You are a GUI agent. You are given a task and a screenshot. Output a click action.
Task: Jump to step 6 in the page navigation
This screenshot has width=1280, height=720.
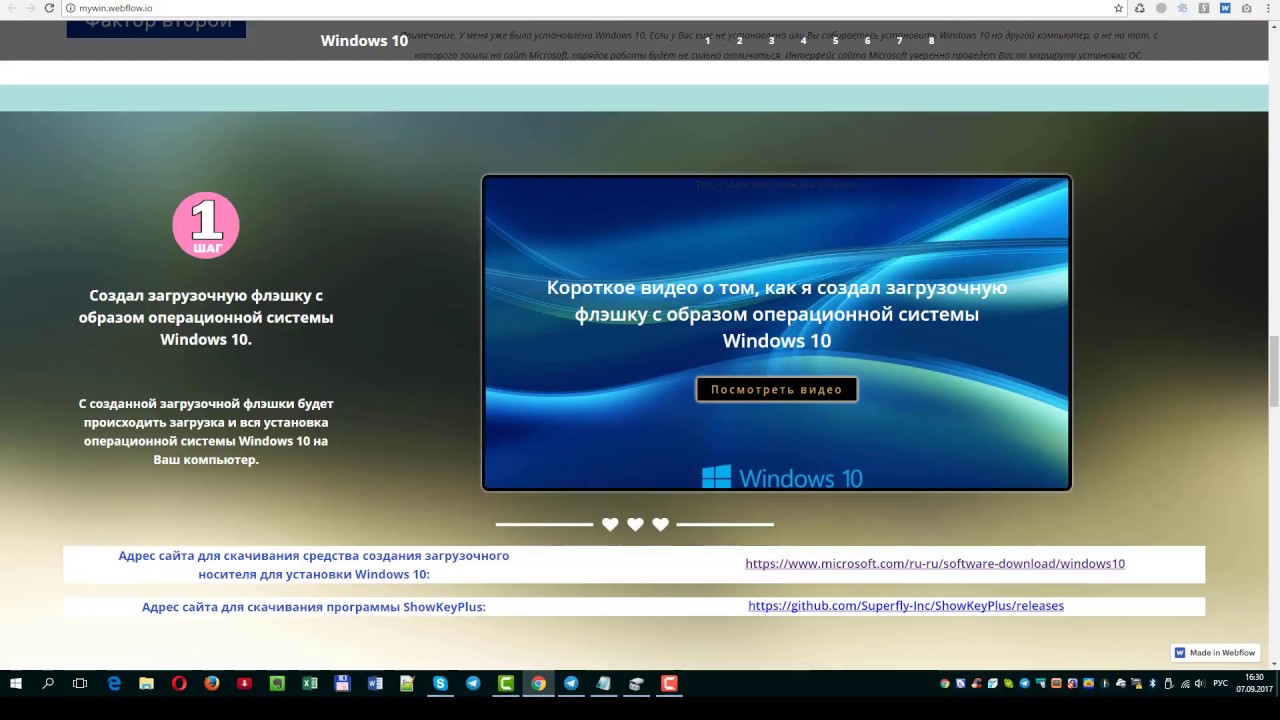[868, 41]
